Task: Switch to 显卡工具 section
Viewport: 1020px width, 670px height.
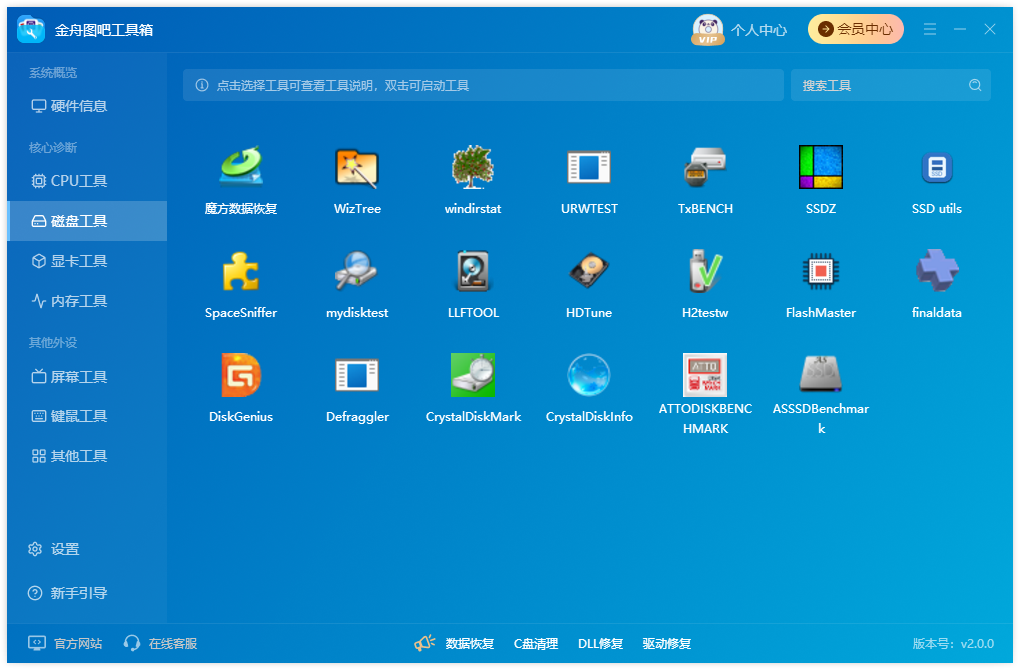Action: pos(87,261)
